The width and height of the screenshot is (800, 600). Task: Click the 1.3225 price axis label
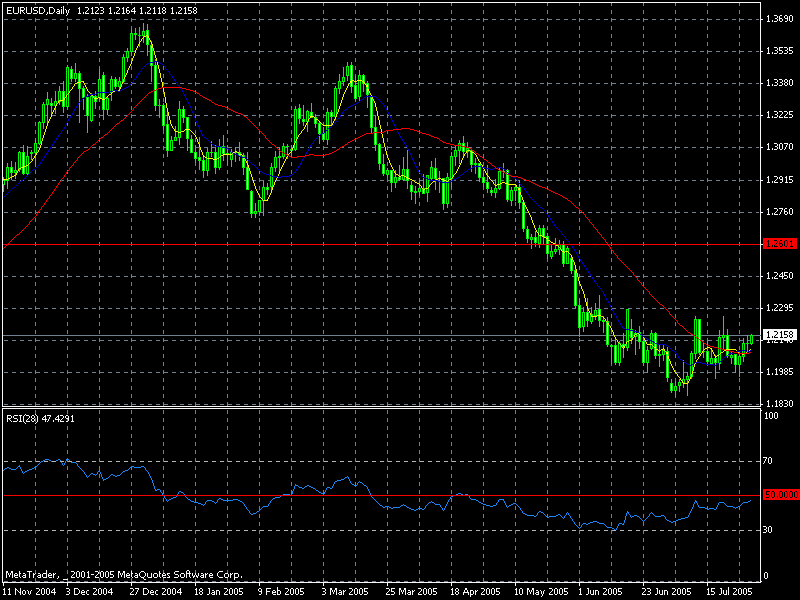(780, 115)
